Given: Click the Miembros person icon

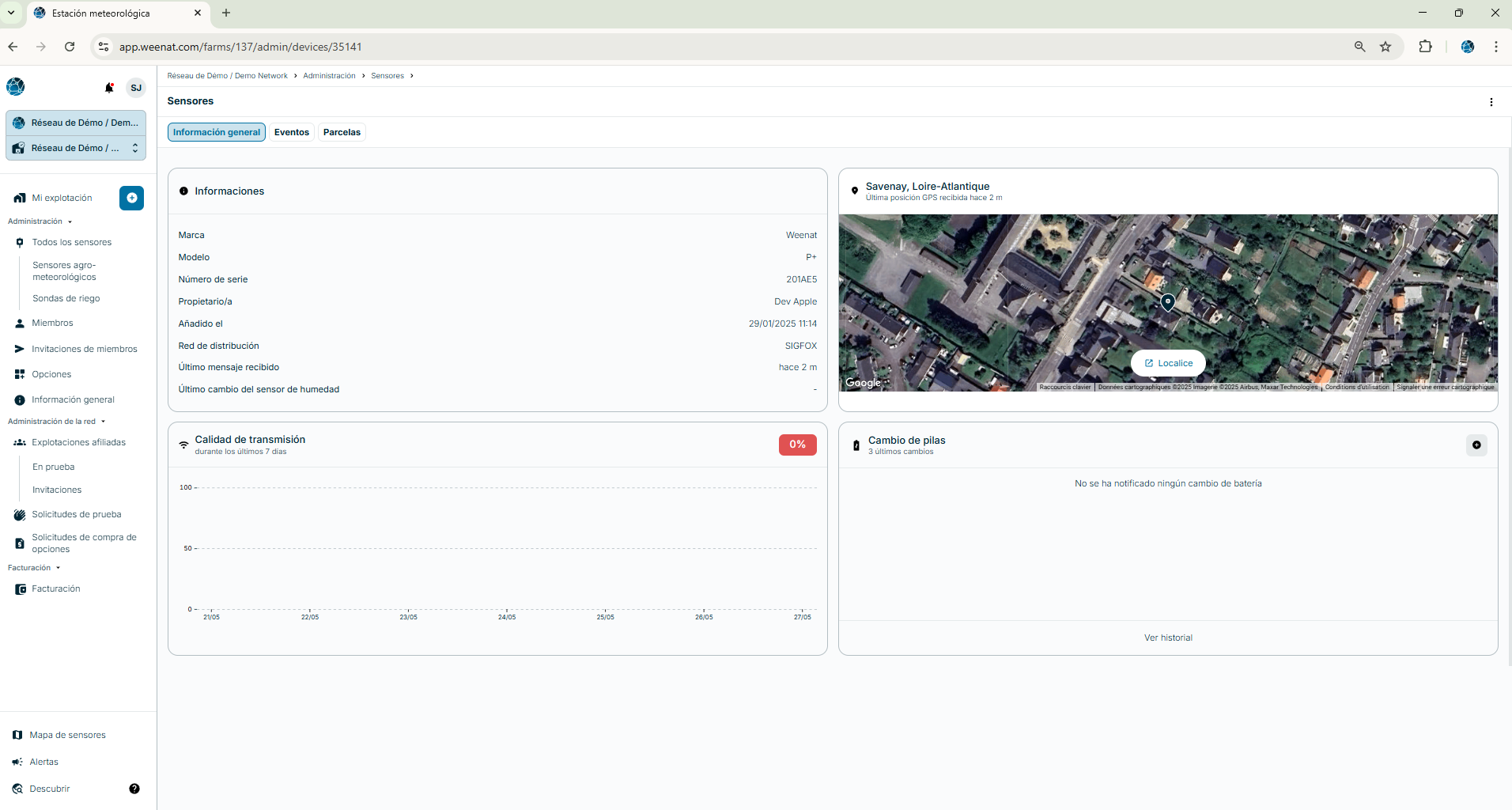Looking at the screenshot, I should [x=20, y=324].
